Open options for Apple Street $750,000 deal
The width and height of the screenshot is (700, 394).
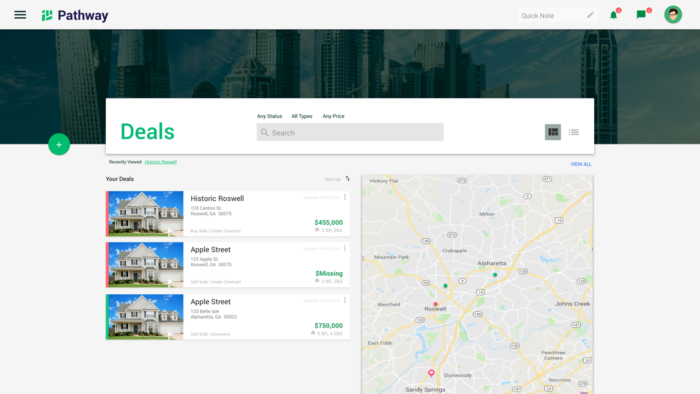pos(345,300)
